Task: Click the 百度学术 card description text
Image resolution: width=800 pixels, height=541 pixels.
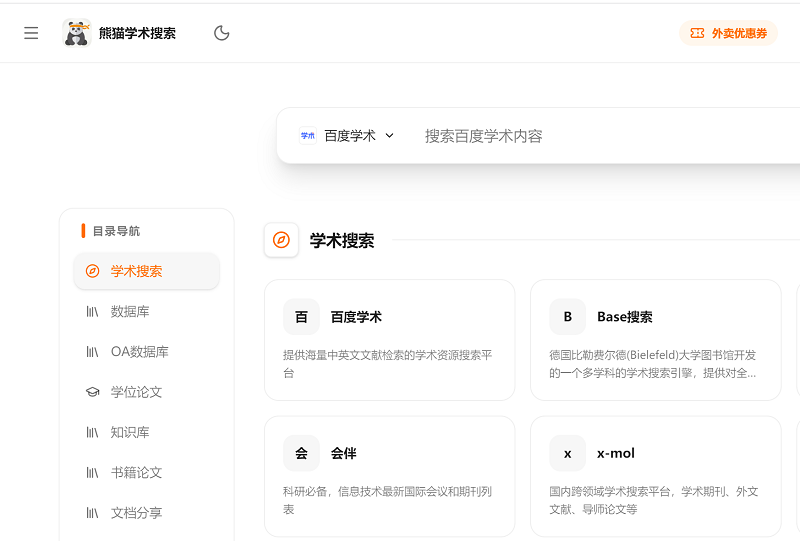Action: [x=388, y=364]
